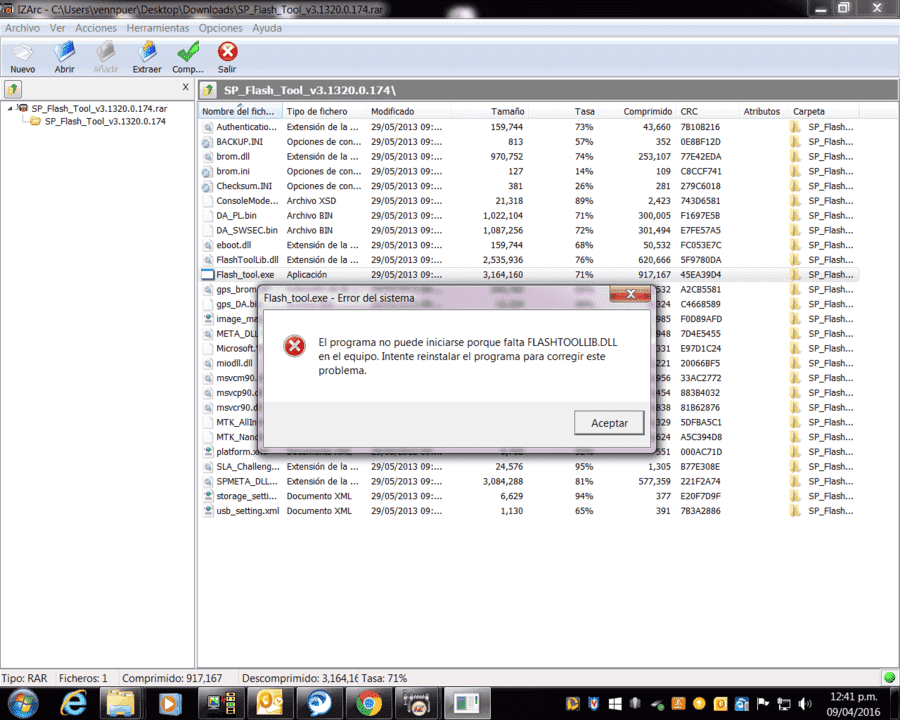The width and height of the screenshot is (900, 720).
Task: Click the Nuevo toolbar icon
Action: [23, 57]
